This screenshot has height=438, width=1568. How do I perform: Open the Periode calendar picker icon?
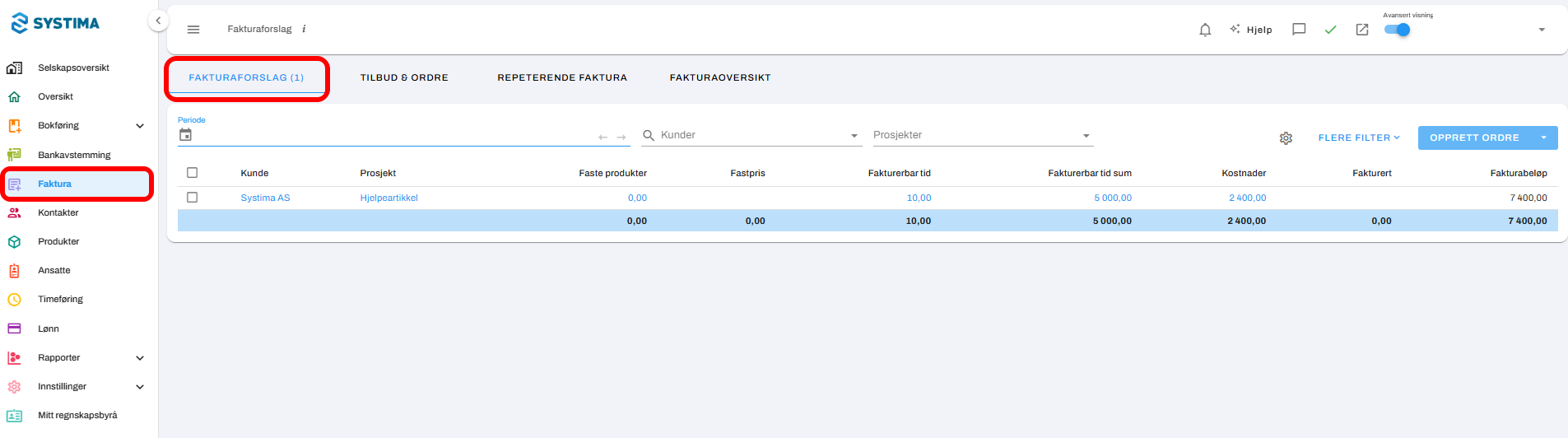pyautogui.click(x=185, y=135)
